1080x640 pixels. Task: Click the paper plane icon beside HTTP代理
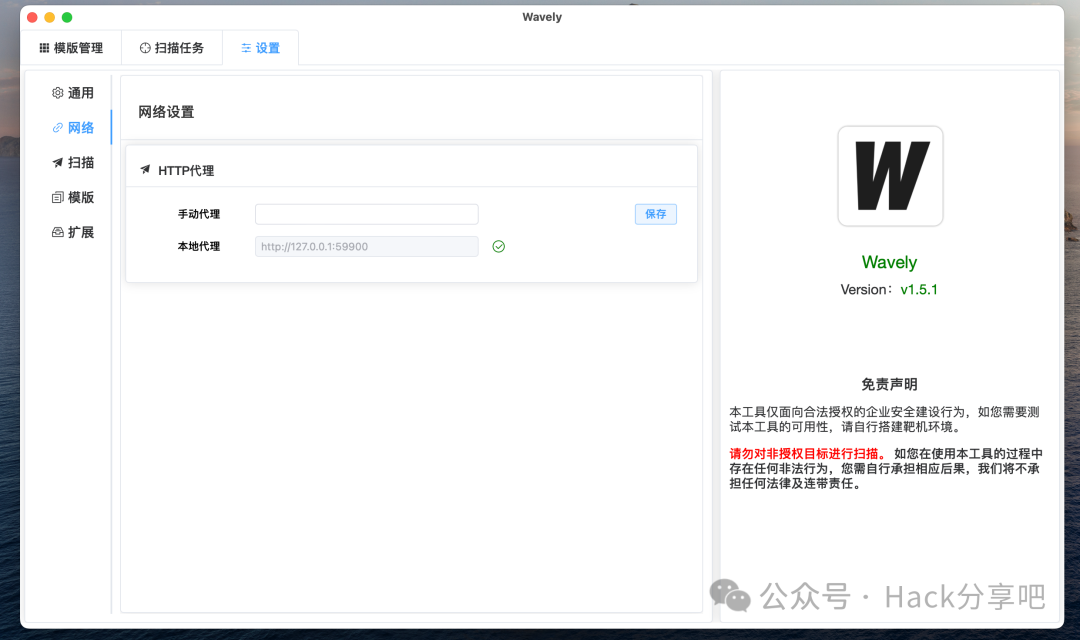pyautogui.click(x=145, y=169)
